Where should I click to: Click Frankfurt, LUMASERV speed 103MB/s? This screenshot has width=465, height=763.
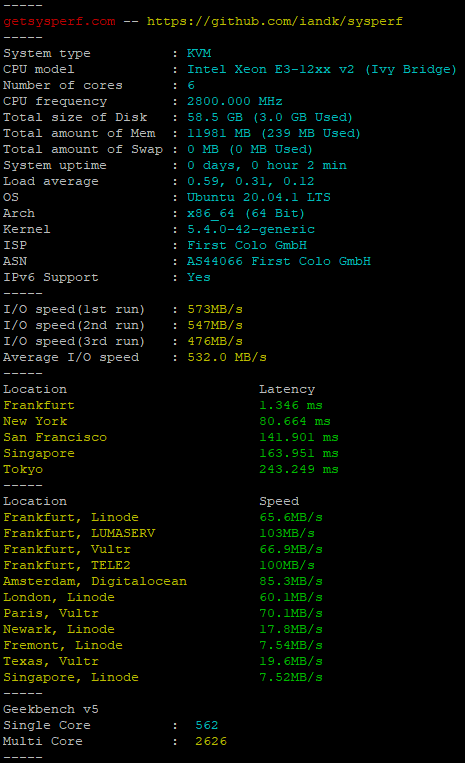coord(287,533)
